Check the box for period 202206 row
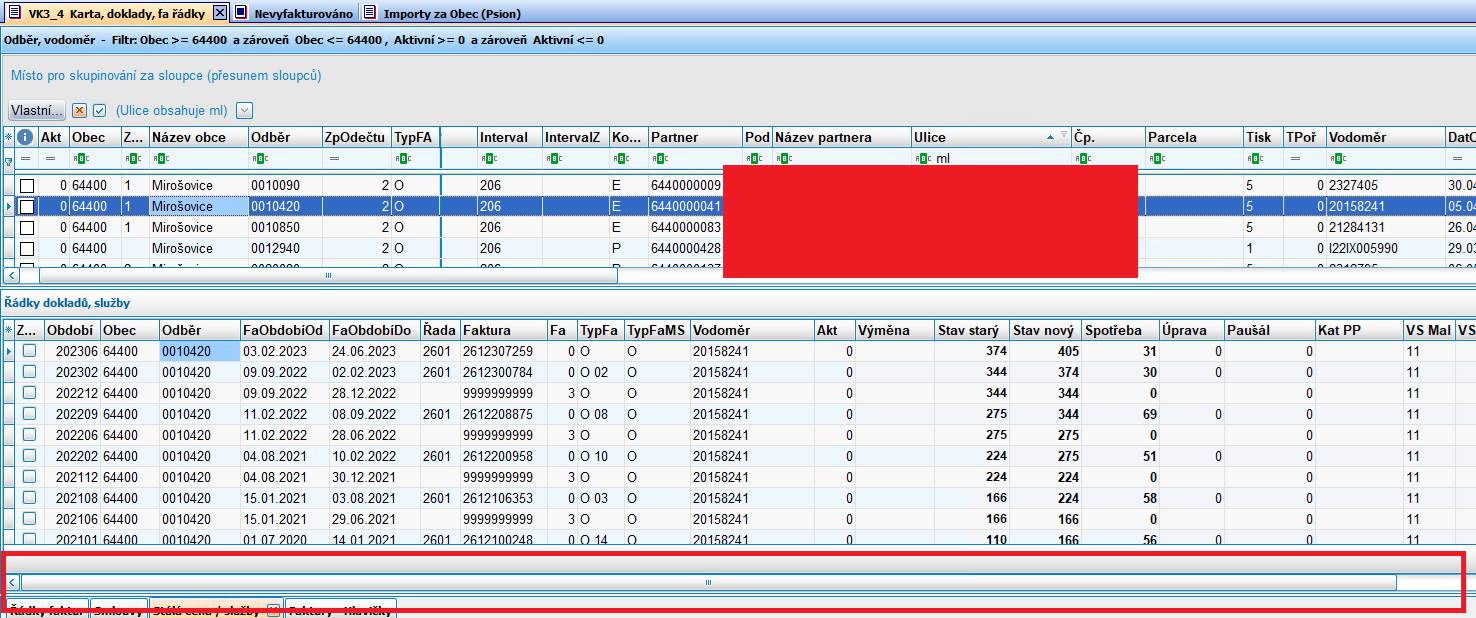 point(29,435)
